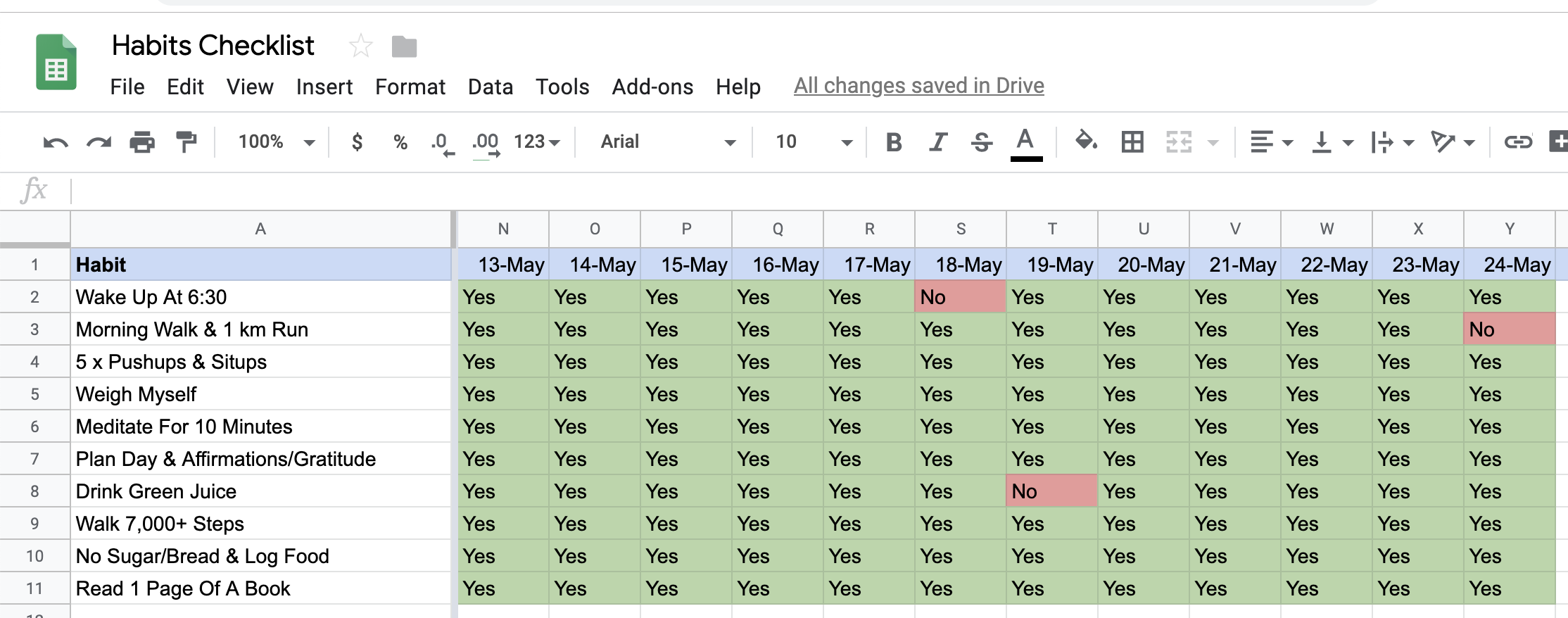Toggle italic formatting
Image resolution: width=1568 pixels, height=618 pixels.
click(x=937, y=142)
